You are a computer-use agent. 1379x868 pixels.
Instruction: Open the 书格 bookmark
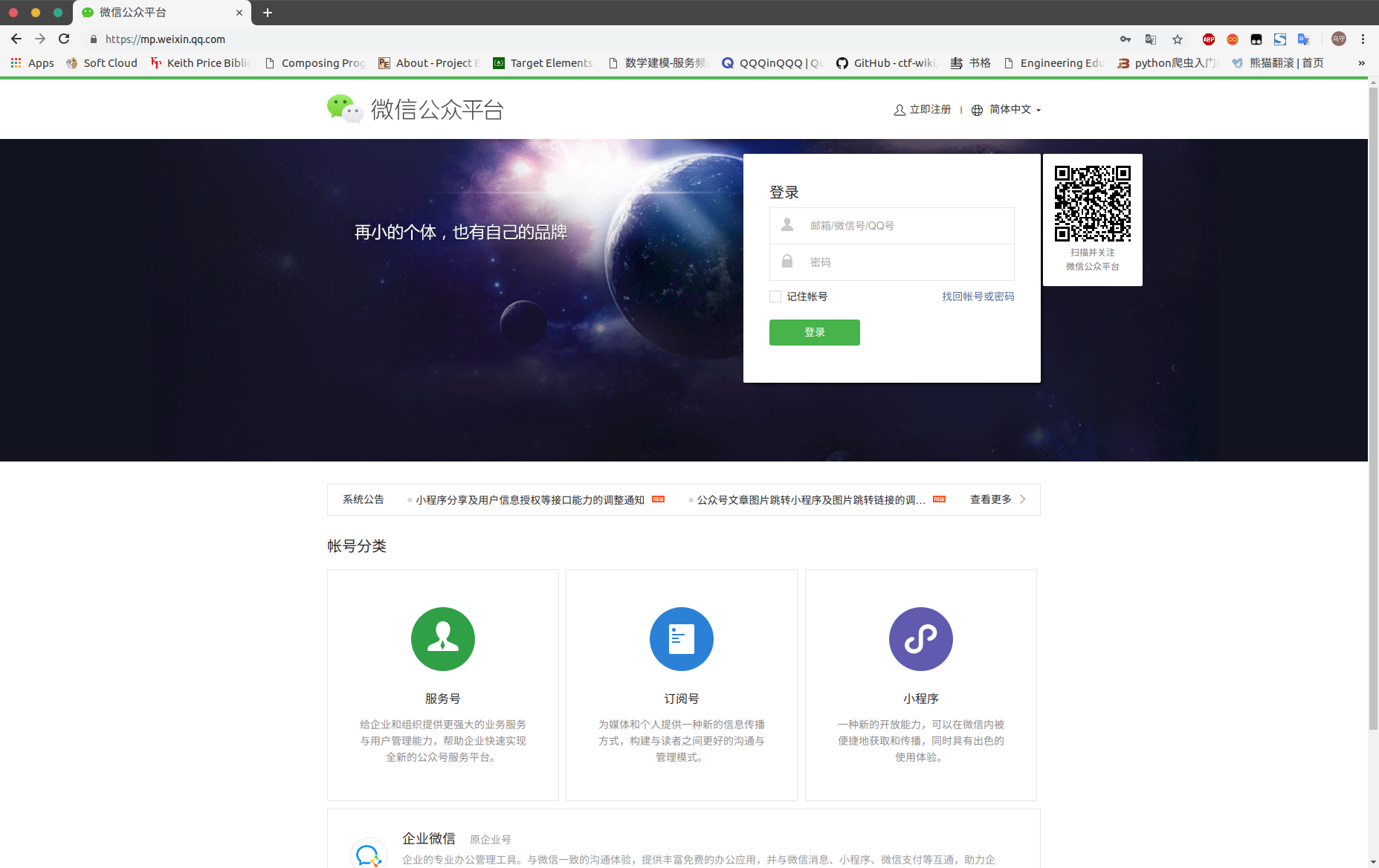click(x=971, y=63)
